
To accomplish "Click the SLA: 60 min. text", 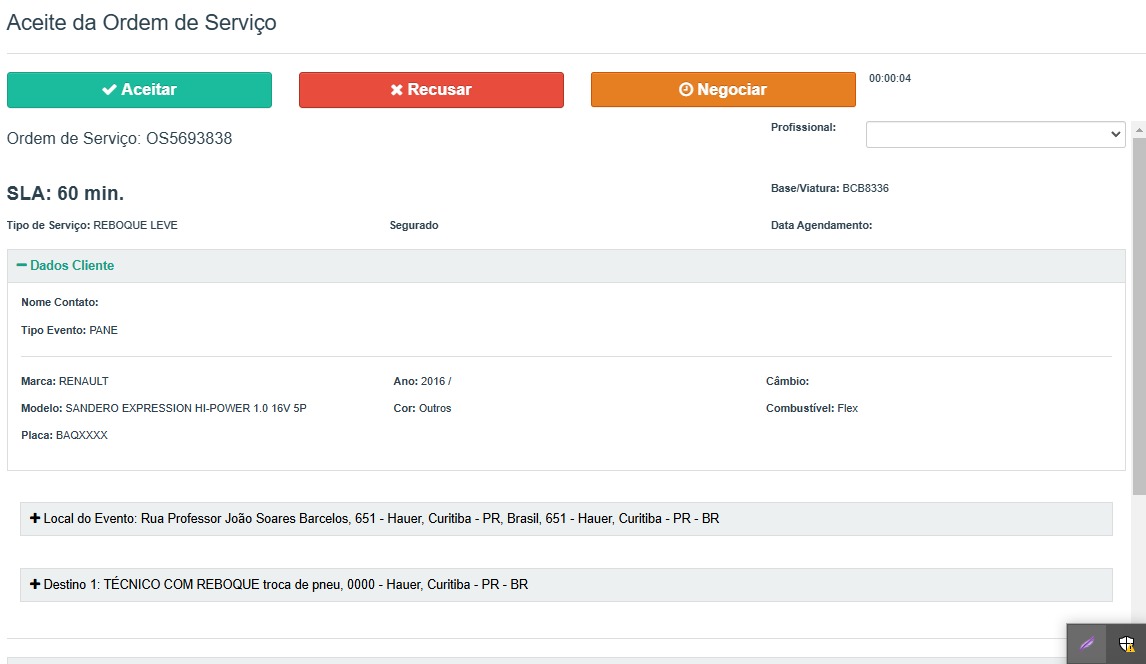I will click(x=65, y=194).
